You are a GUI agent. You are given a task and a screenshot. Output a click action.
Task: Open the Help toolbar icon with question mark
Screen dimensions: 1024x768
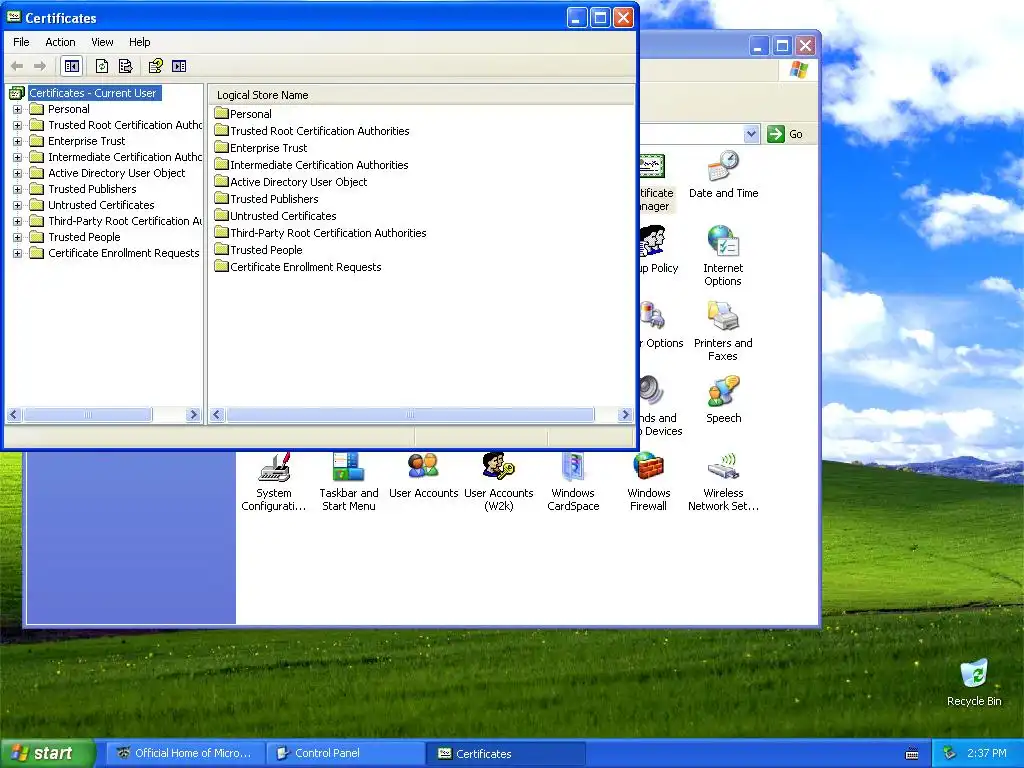pyautogui.click(x=155, y=66)
